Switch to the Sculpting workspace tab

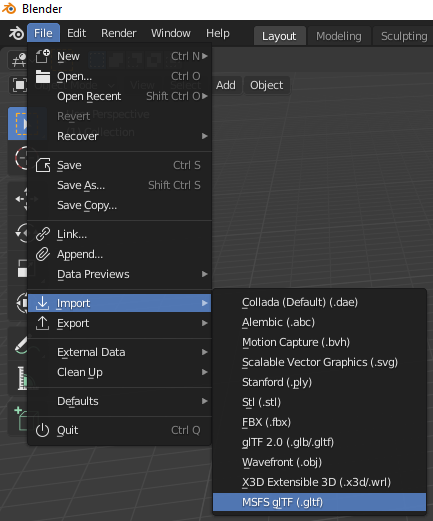coord(404,36)
